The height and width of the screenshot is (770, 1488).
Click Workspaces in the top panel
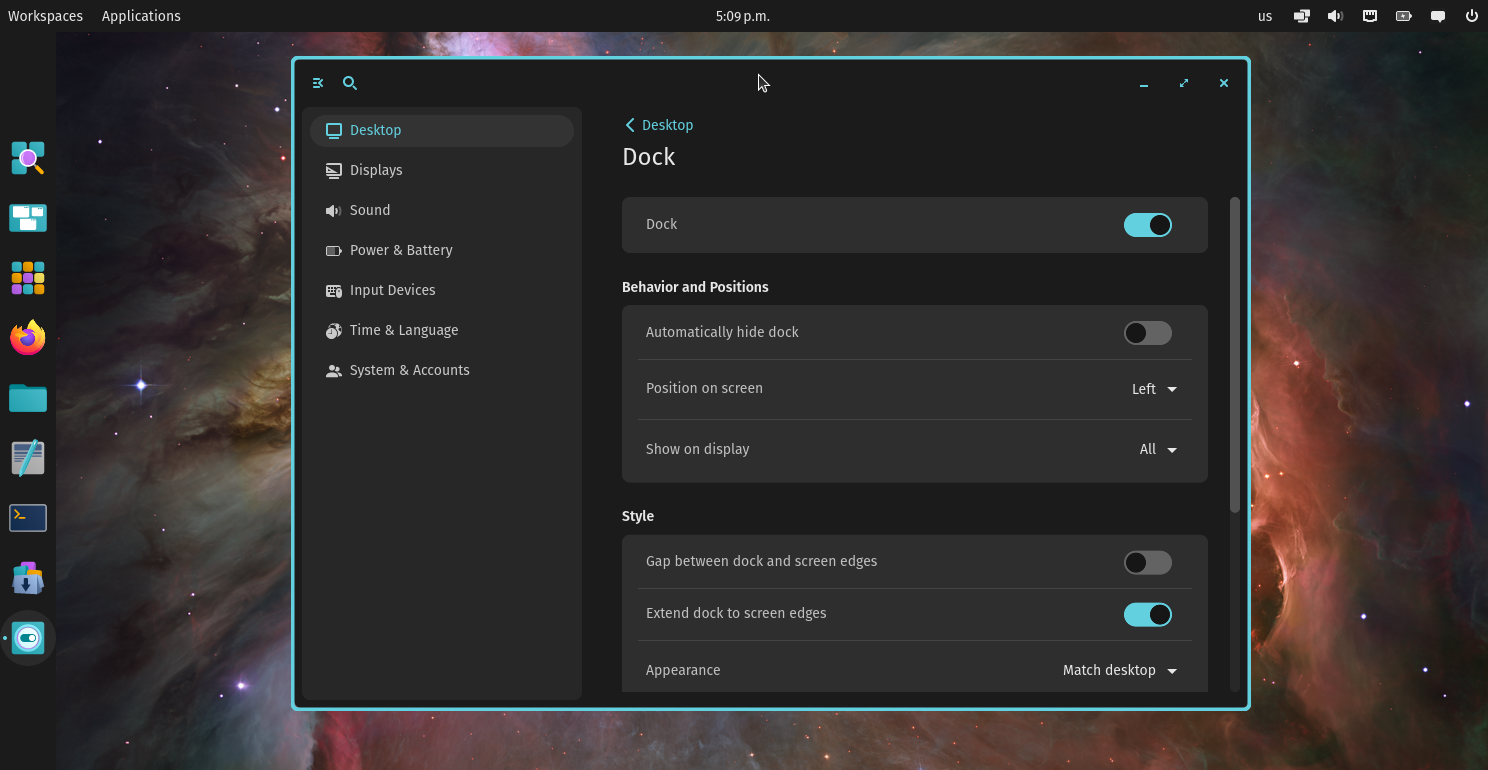click(45, 16)
